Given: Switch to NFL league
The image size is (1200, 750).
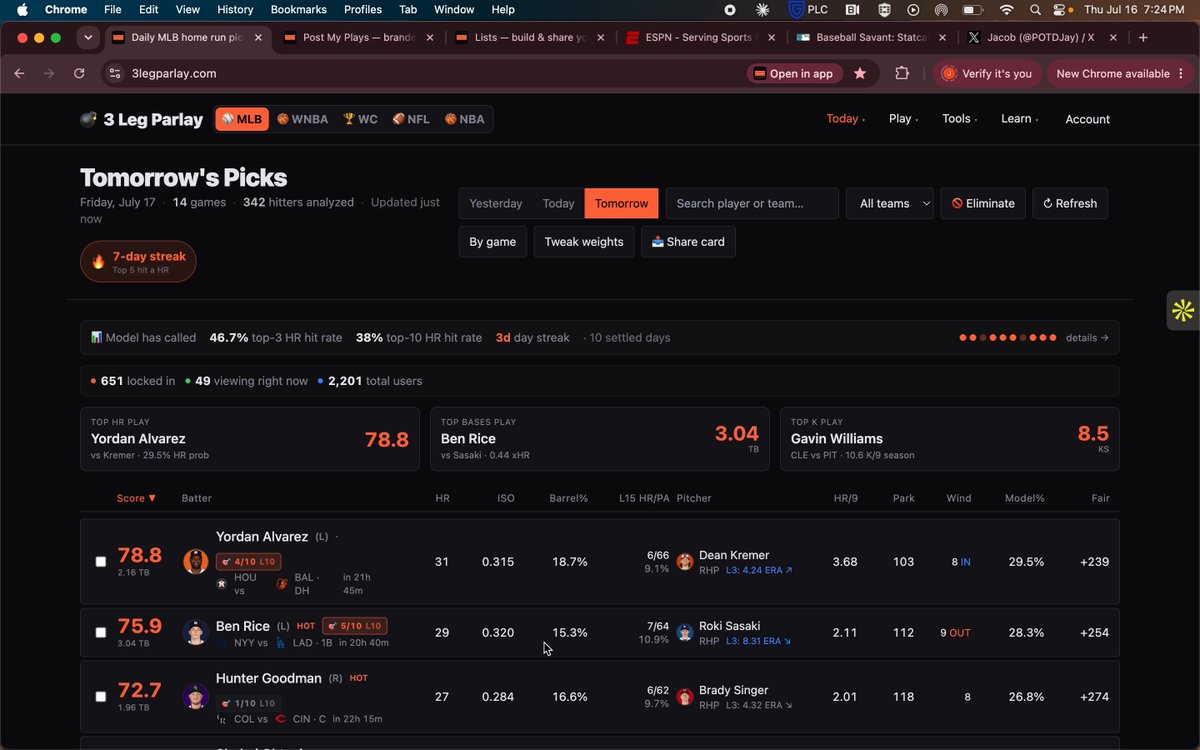Looking at the screenshot, I should click(x=411, y=119).
